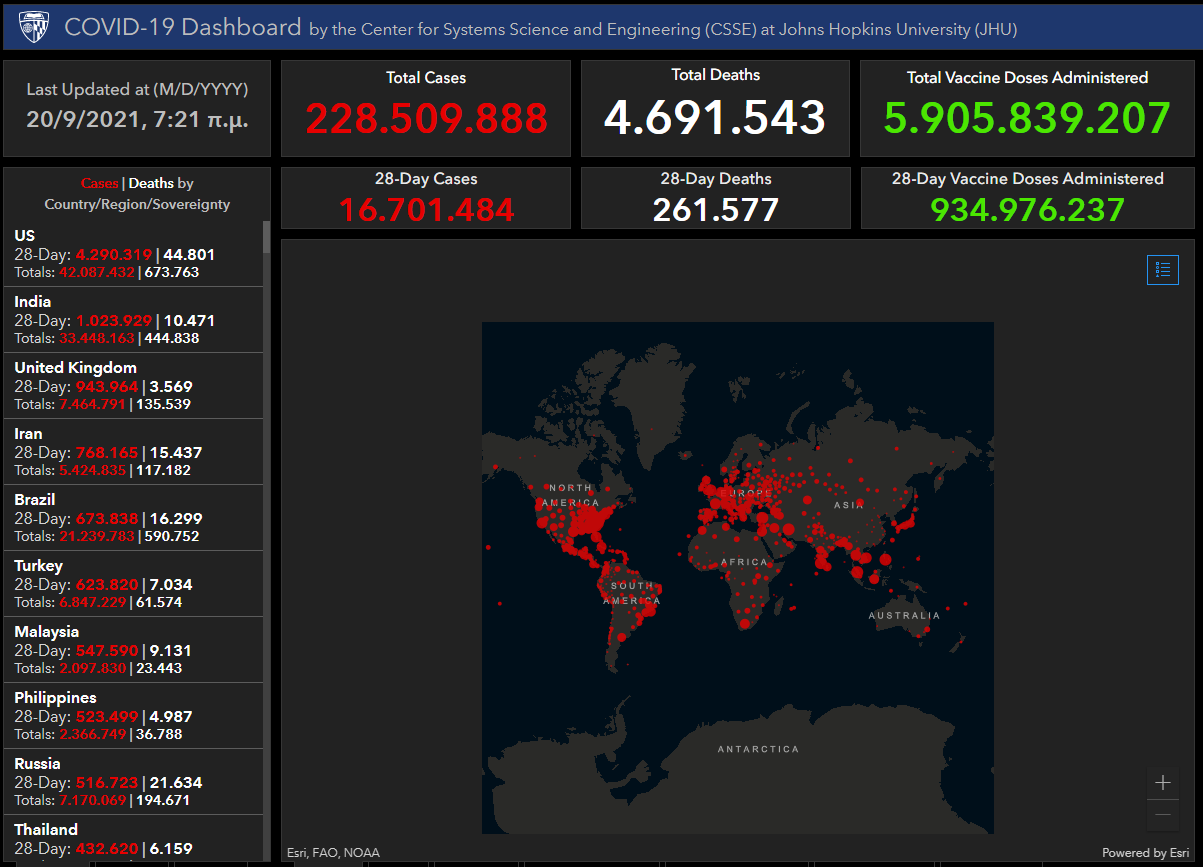Click the Johns Hopkins University logo
This screenshot has width=1203, height=867.
click(x=34, y=26)
